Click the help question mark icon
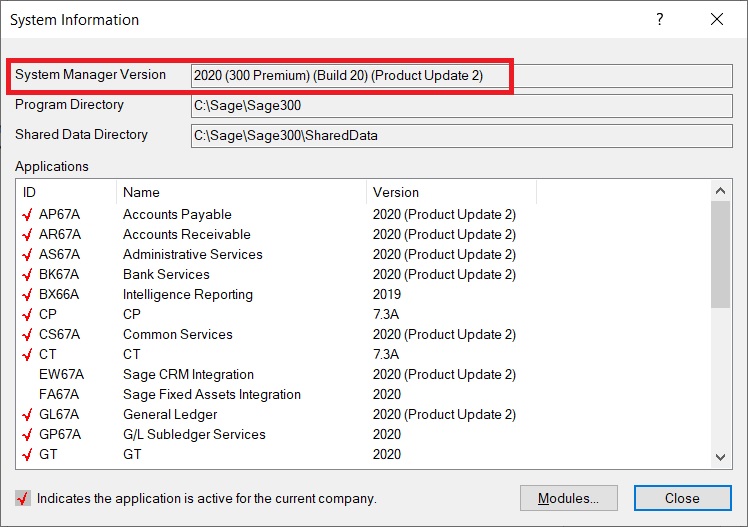This screenshot has height=527, width=748. coord(660,20)
